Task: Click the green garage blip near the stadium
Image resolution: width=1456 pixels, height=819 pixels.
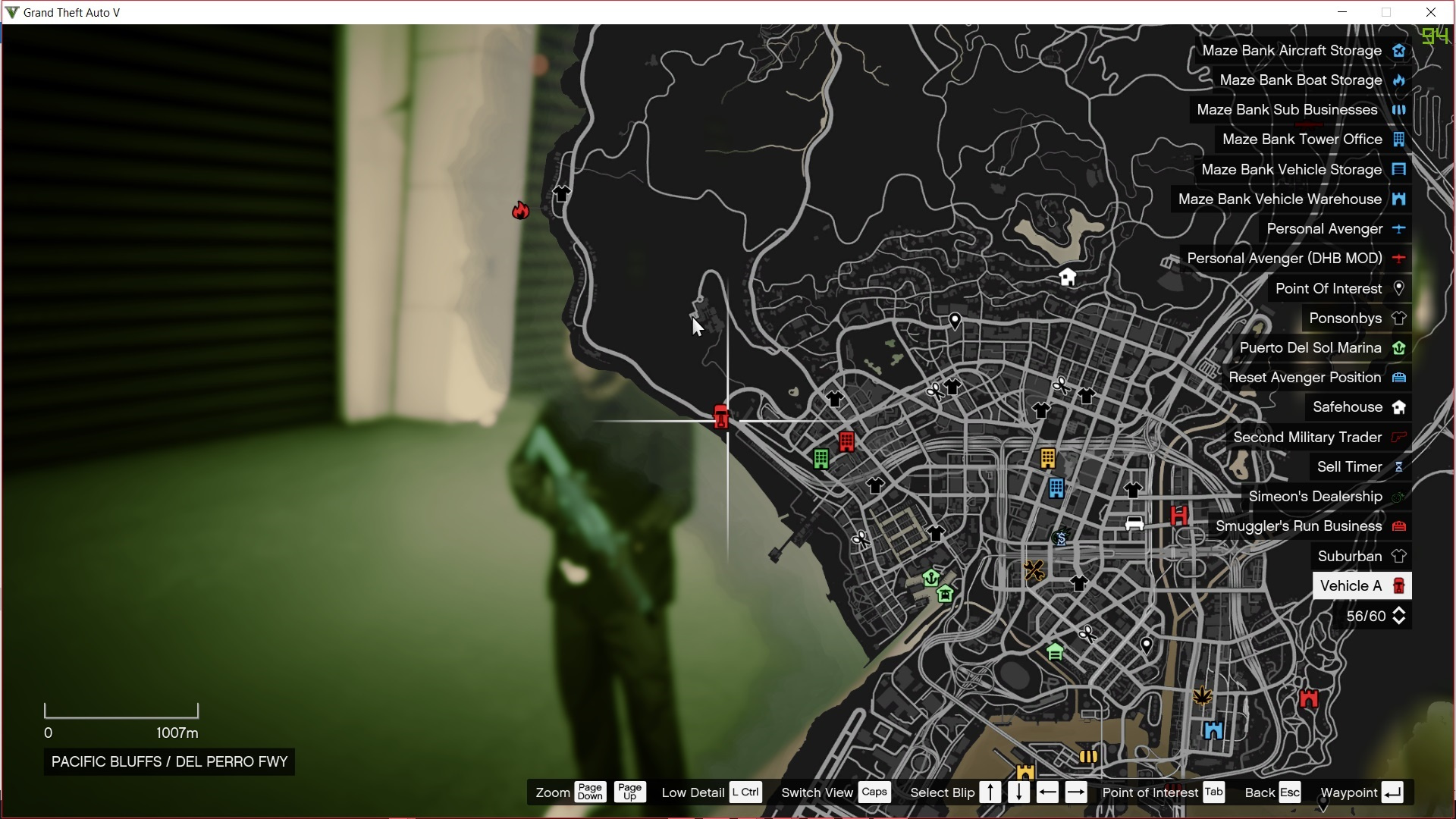Action: point(1055,651)
